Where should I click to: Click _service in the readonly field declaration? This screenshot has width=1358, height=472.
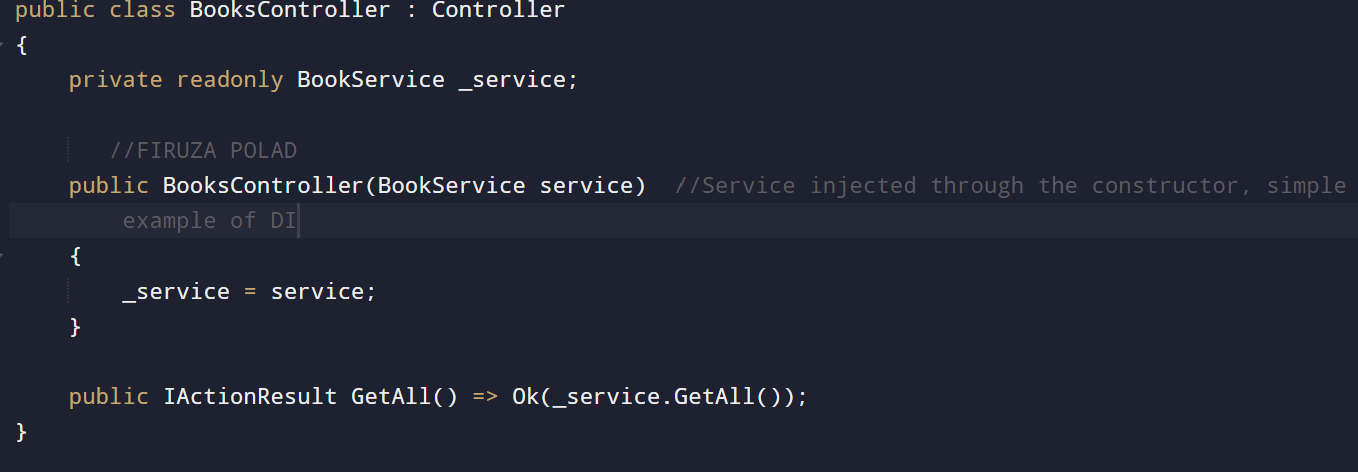(512, 80)
